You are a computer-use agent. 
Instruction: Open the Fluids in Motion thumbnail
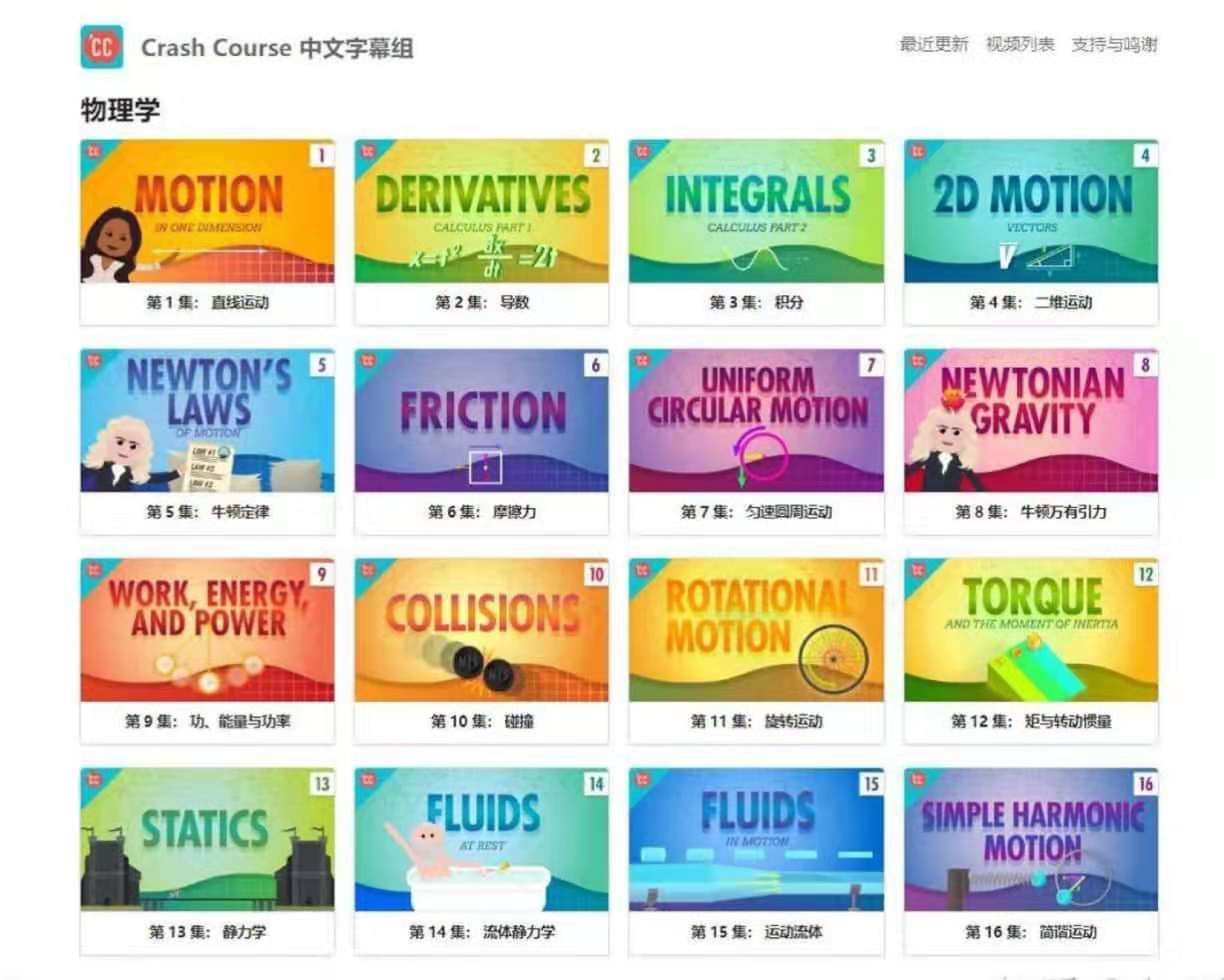[757, 840]
